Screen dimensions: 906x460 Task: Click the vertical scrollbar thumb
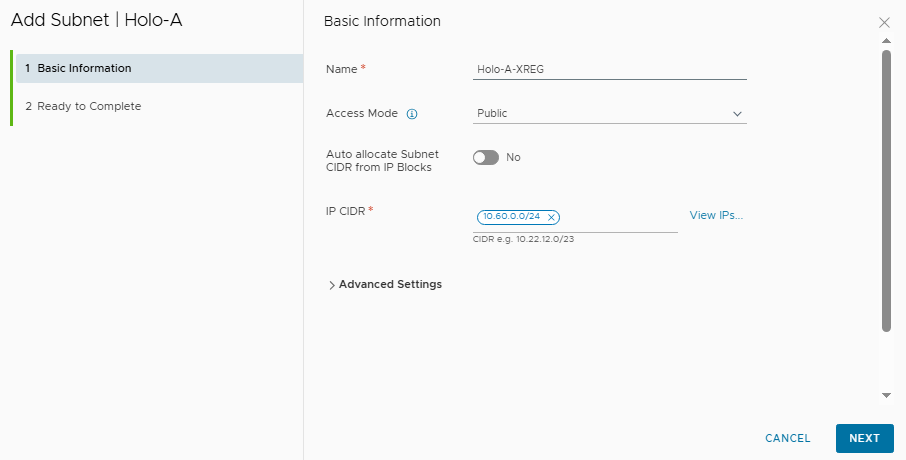885,190
